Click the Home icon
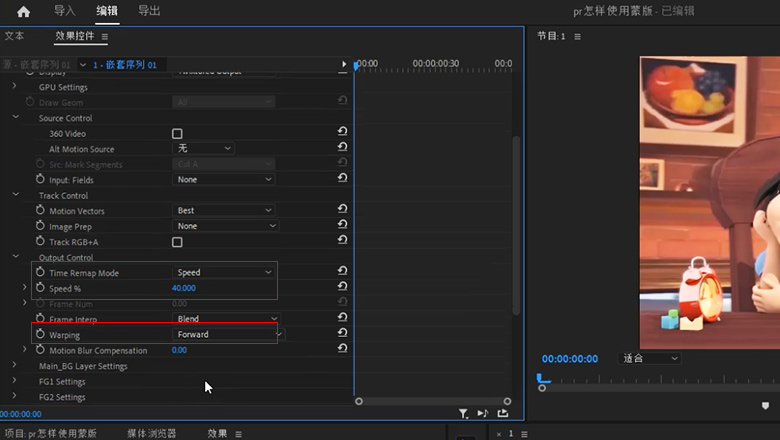This screenshot has width=780, height=440. [23, 12]
